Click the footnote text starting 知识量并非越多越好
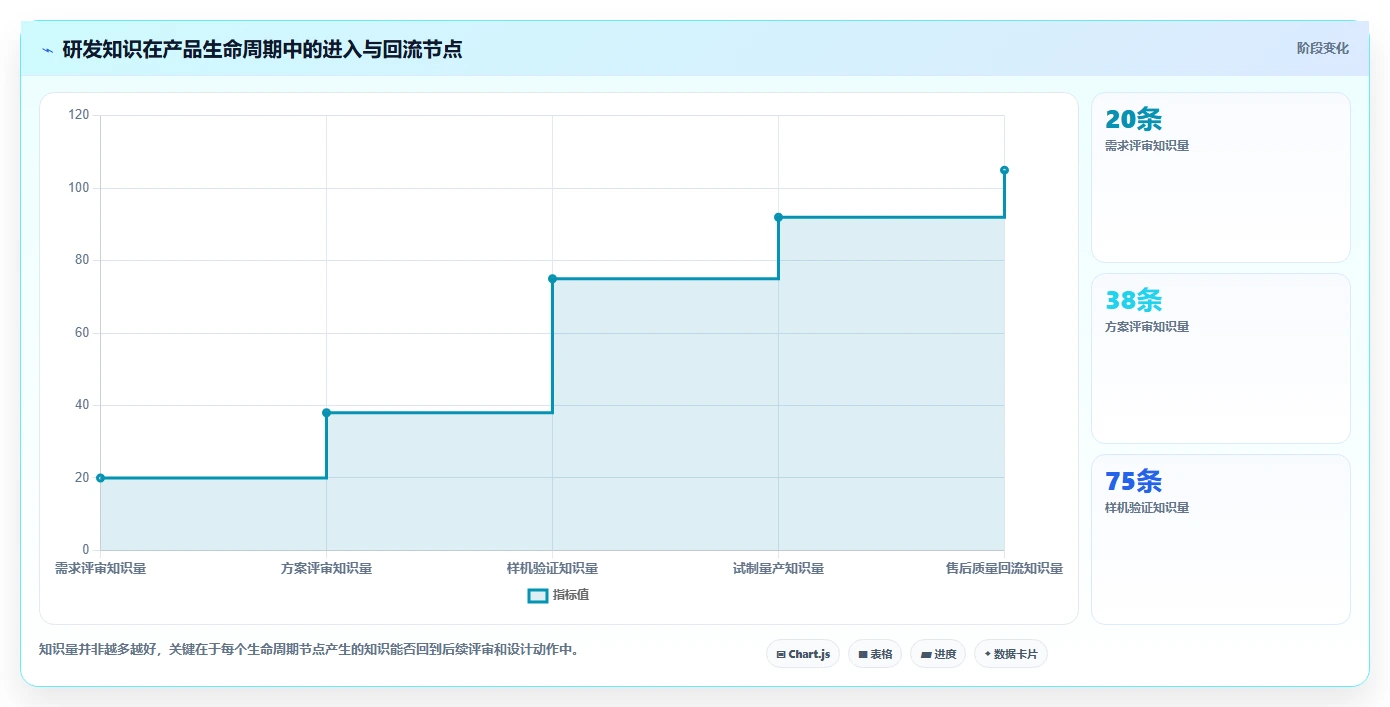The height and width of the screenshot is (707, 1390). (x=311, y=649)
